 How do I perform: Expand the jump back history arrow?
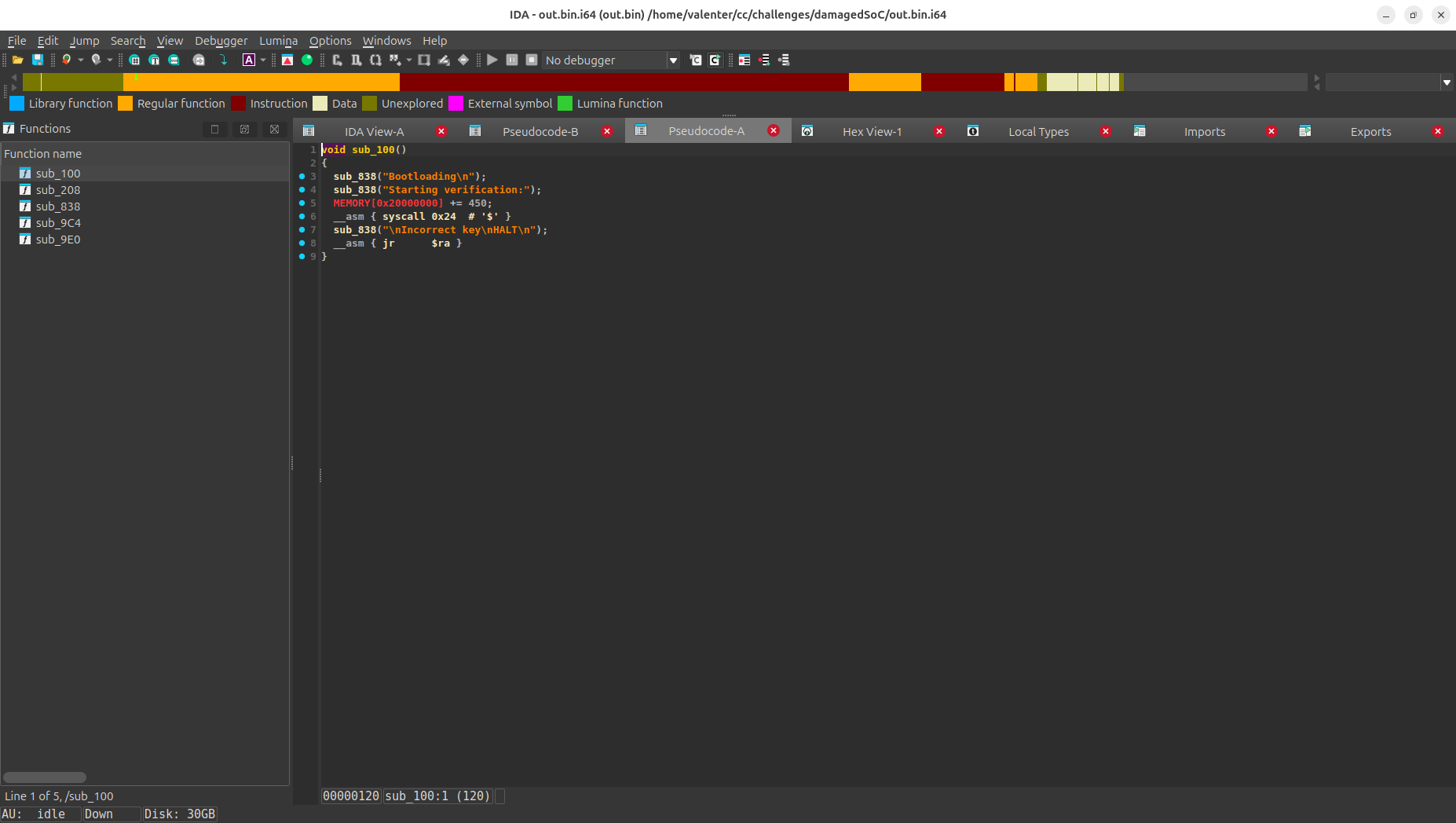point(81,60)
